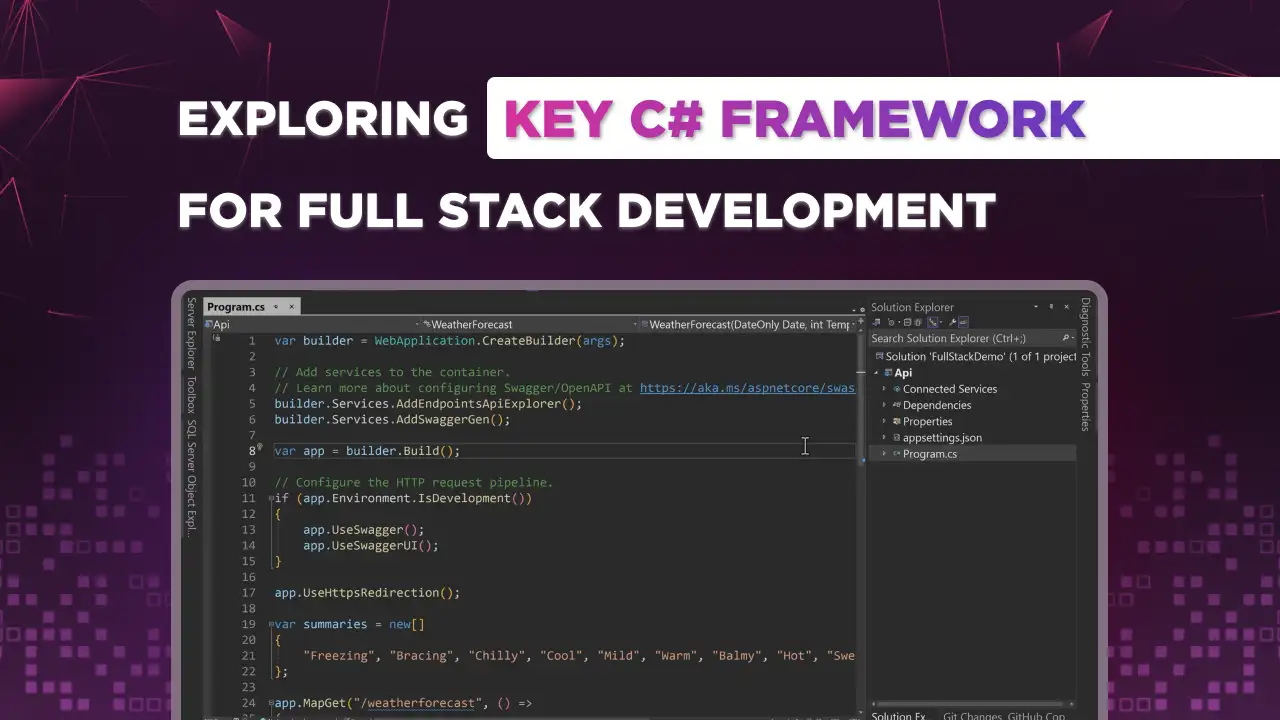Open Solution Explorer window options dropdown arrow
Screen dimensions: 1280x720
1036,307
